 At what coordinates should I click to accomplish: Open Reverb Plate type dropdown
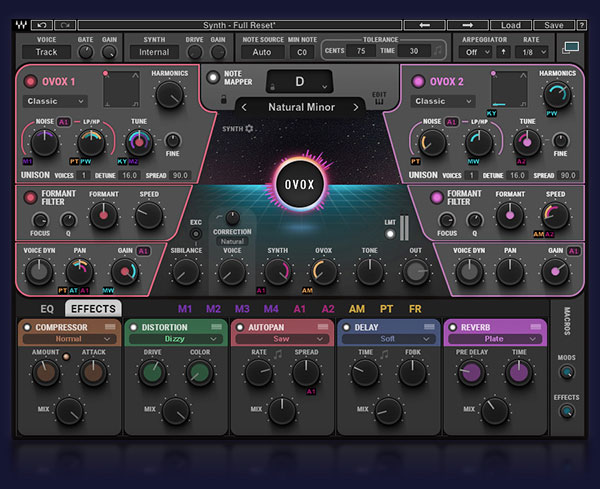click(x=495, y=339)
